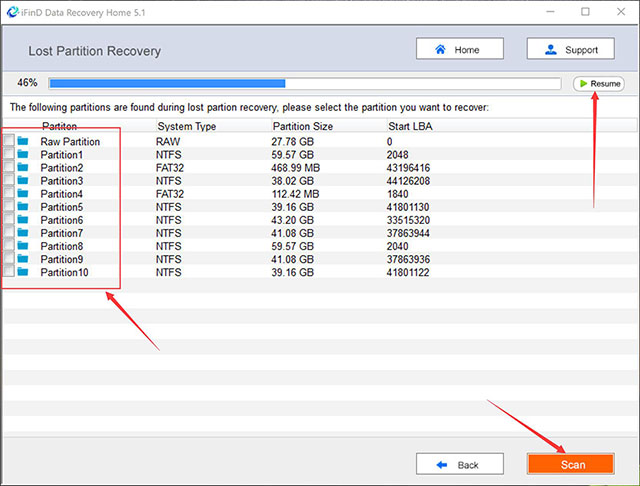The width and height of the screenshot is (640, 486).
Task: Click the 27.78 GB size cell
Action: pos(292,142)
